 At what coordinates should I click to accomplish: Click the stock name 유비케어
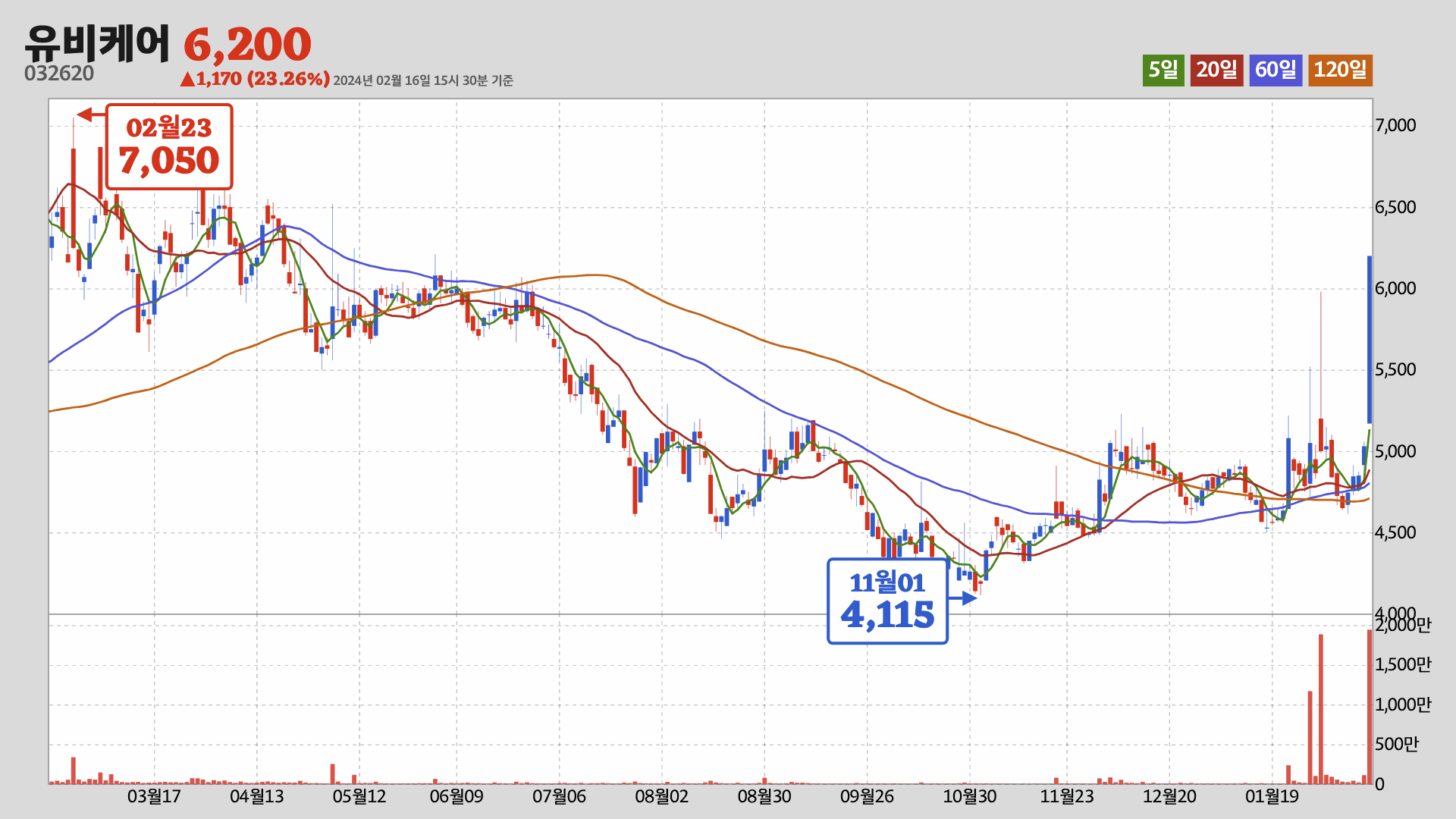click(x=98, y=43)
